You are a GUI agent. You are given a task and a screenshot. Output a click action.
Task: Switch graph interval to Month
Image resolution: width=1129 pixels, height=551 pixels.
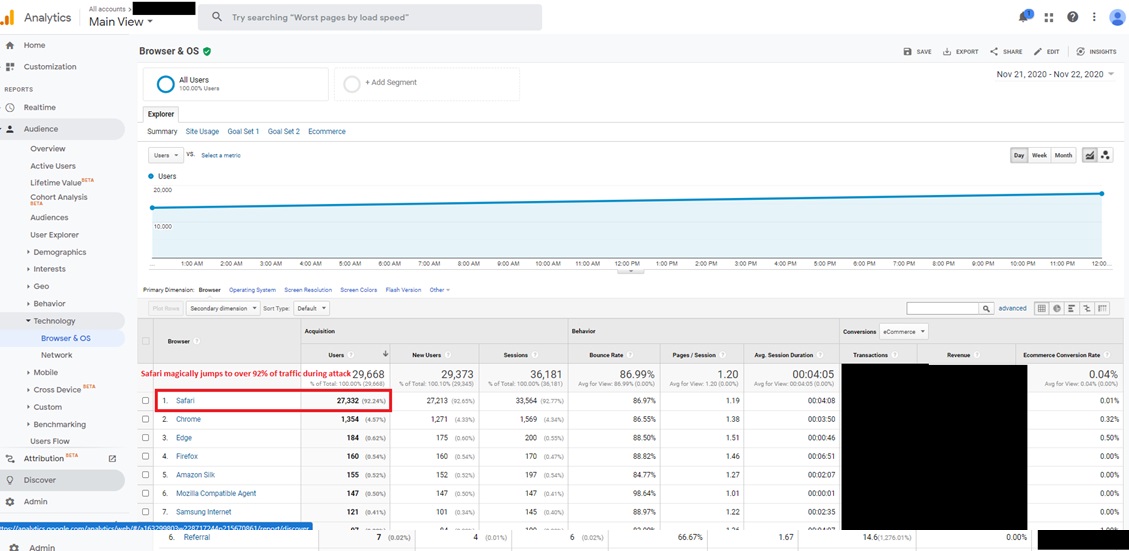[x=1063, y=155]
